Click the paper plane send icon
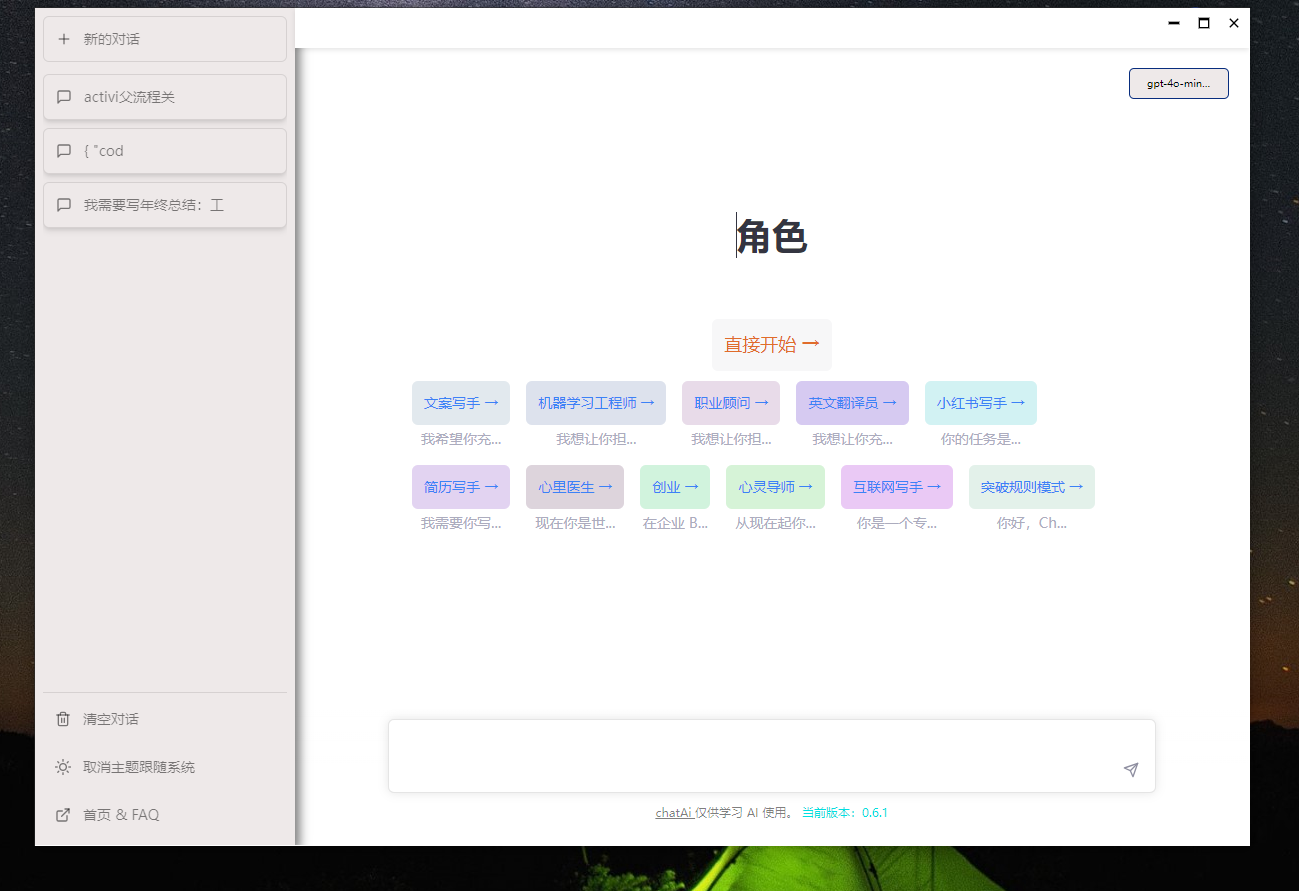Screen dimensions: 1299x891 pyautogui.click(x=1131, y=769)
